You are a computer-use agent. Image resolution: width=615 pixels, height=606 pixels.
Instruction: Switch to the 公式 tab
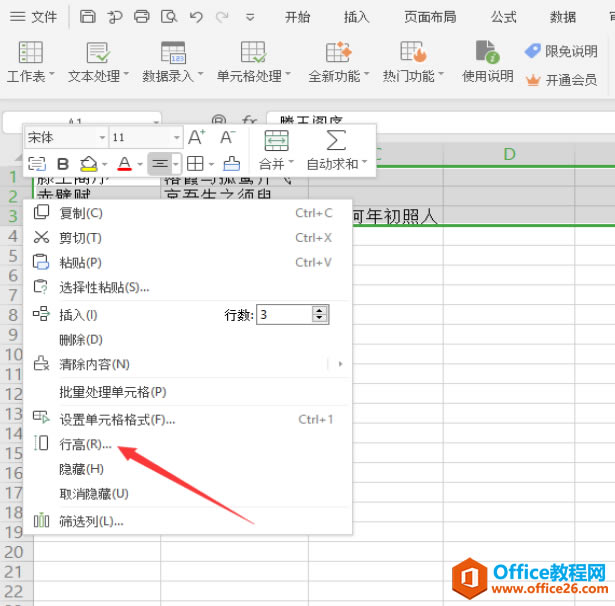point(504,17)
